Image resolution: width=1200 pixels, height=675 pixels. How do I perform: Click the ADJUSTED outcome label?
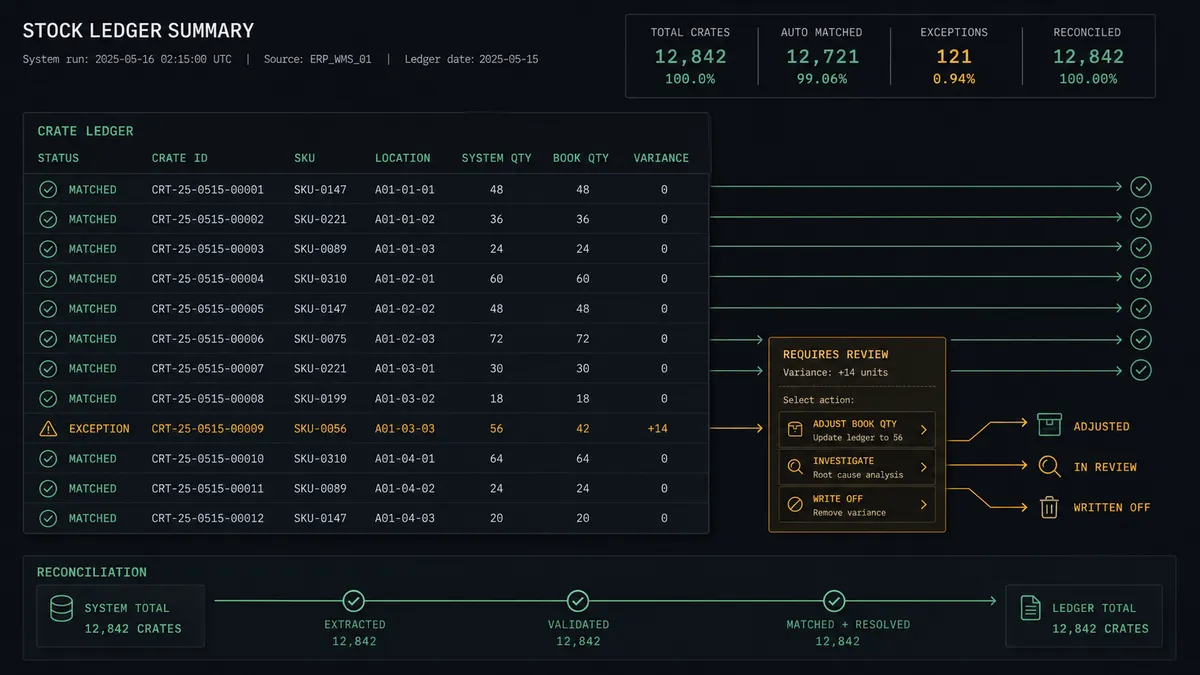pos(1102,426)
